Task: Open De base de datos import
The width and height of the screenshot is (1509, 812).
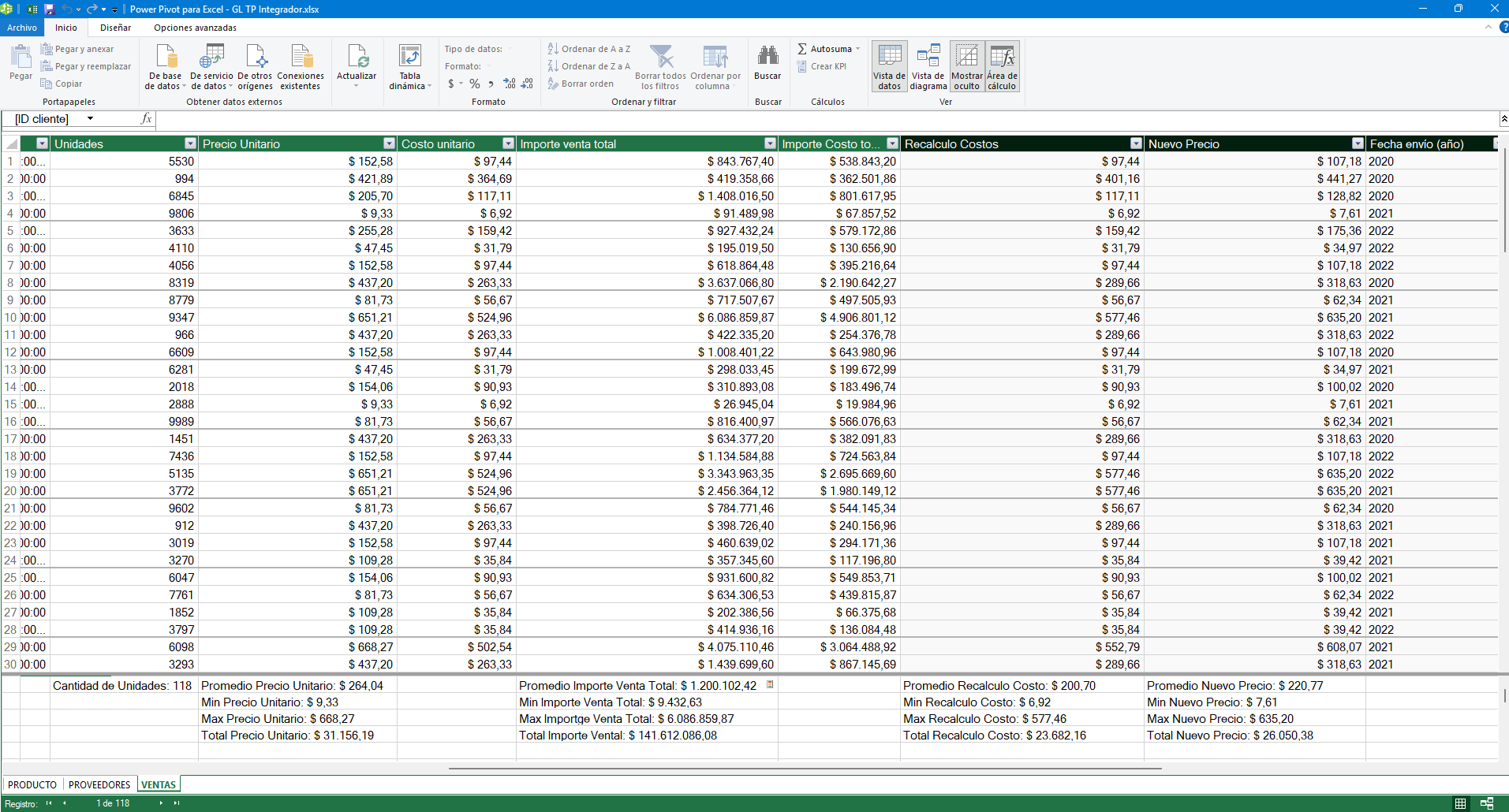Action: [165, 67]
